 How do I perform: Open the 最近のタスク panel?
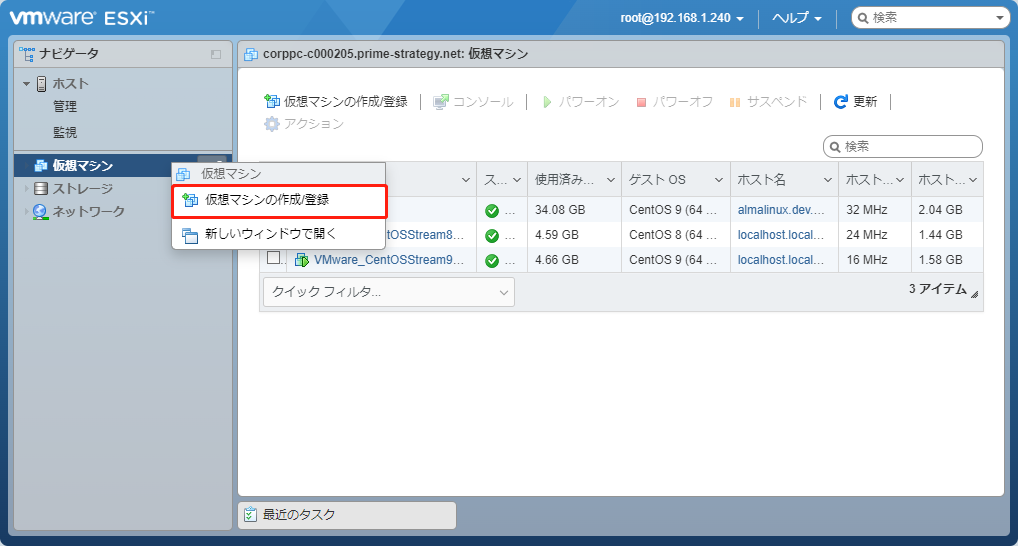347,515
